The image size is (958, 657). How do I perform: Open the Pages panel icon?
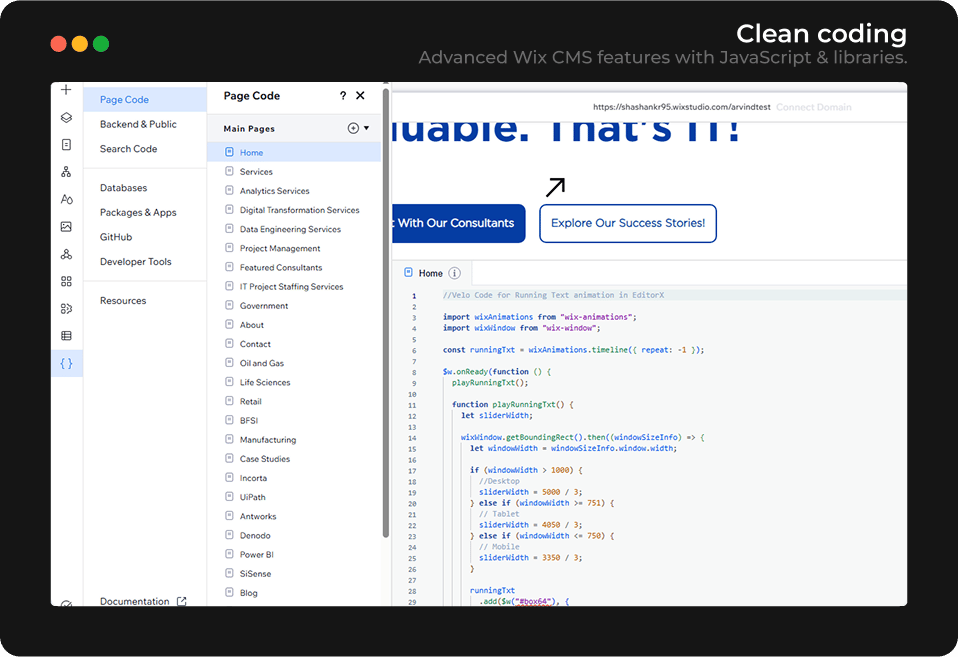pyautogui.click(x=66, y=145)
